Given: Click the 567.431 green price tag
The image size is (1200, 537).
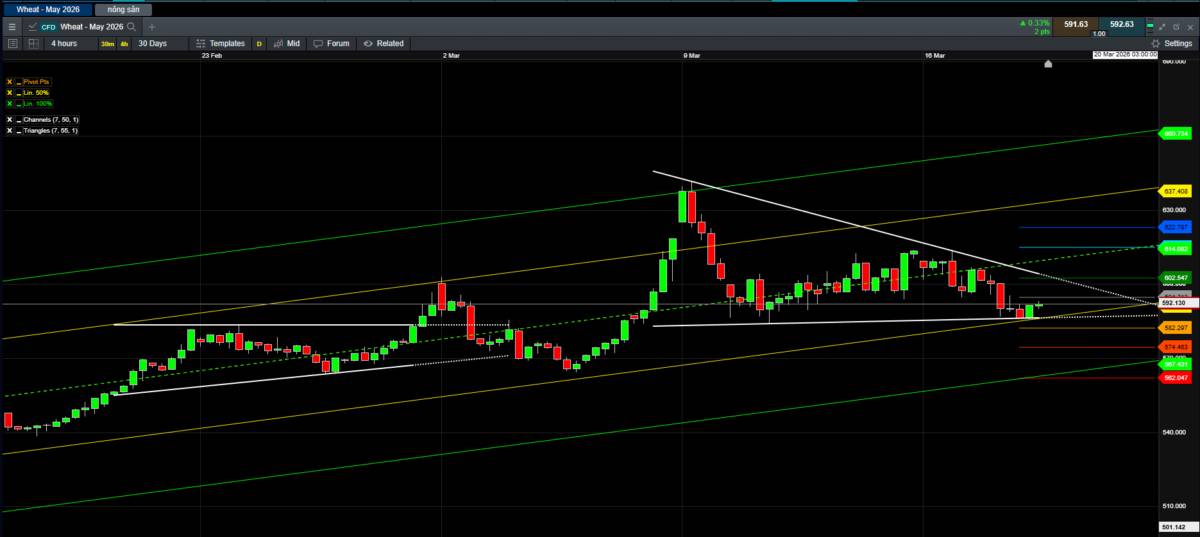Looking at the screenshot, I should pyautogui.click(x=1175, y=365).
